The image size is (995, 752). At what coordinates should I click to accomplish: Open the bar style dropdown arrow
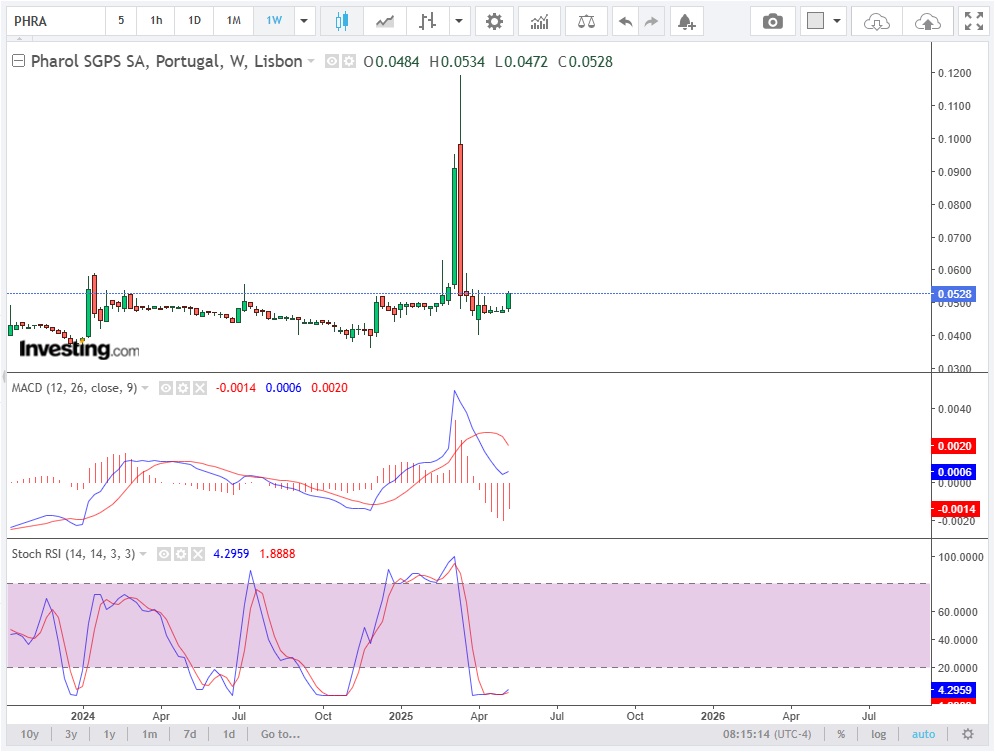pyautogui.click(x=458, y=21)
